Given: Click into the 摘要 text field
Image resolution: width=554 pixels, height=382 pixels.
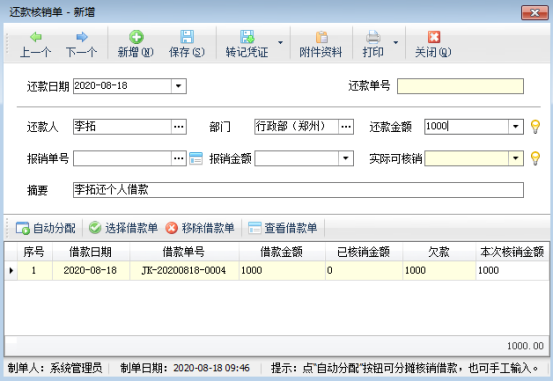Looking at the screenshot, I should pos(298,190).
